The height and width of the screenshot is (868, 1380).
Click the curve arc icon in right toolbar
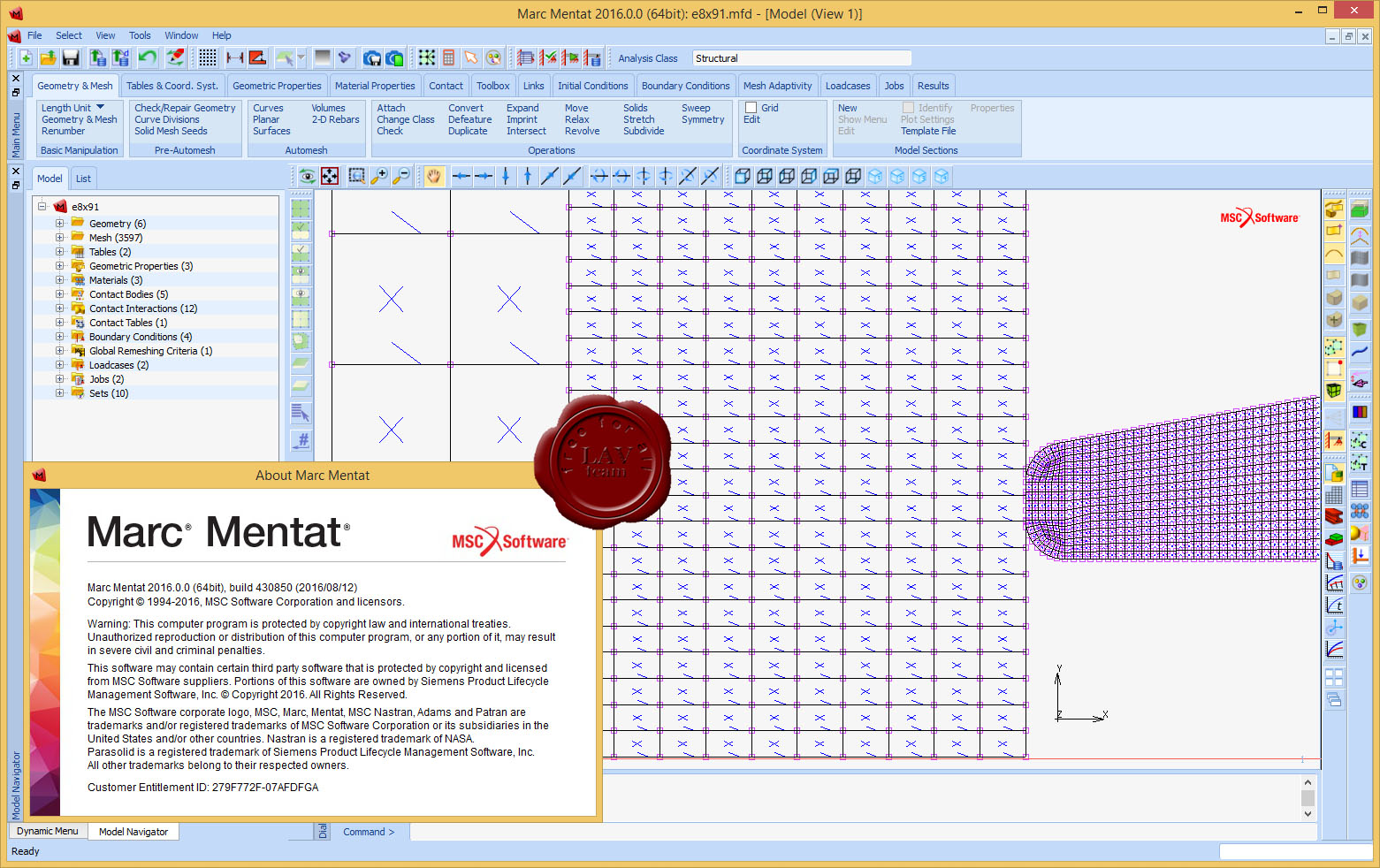(x=1334, y=254)
